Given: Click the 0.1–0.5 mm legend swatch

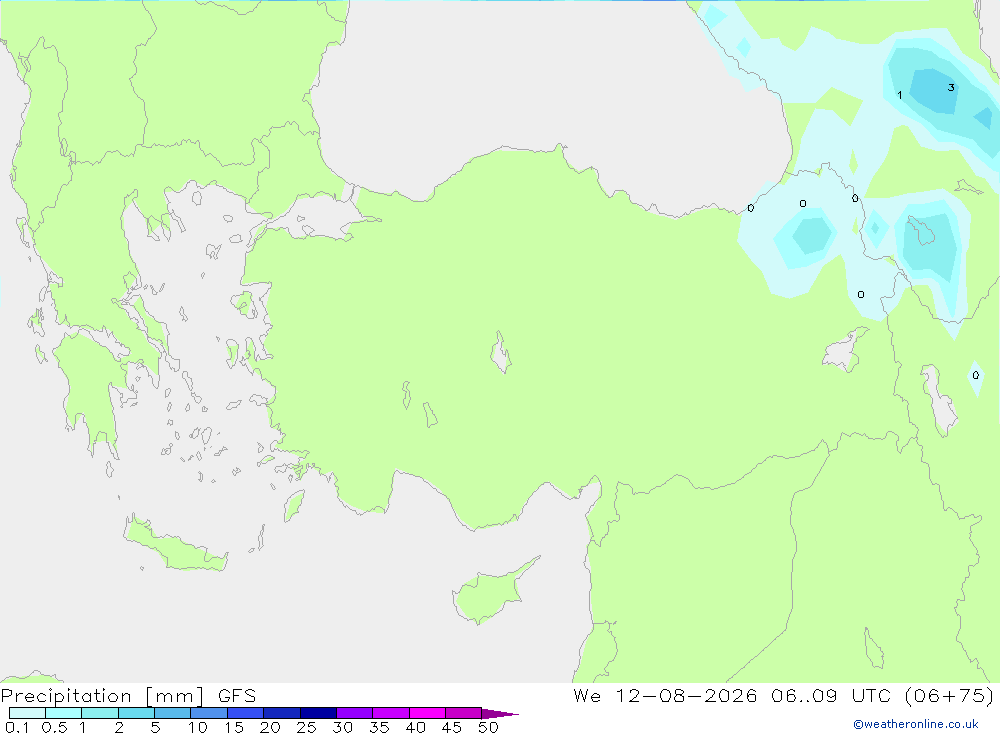Looking at the screenshot, I should tap(27, 713).
